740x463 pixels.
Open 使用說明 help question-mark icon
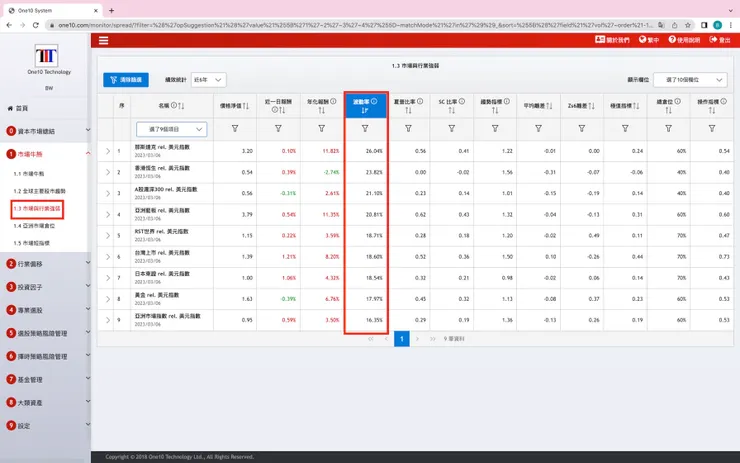pos(672,40)
